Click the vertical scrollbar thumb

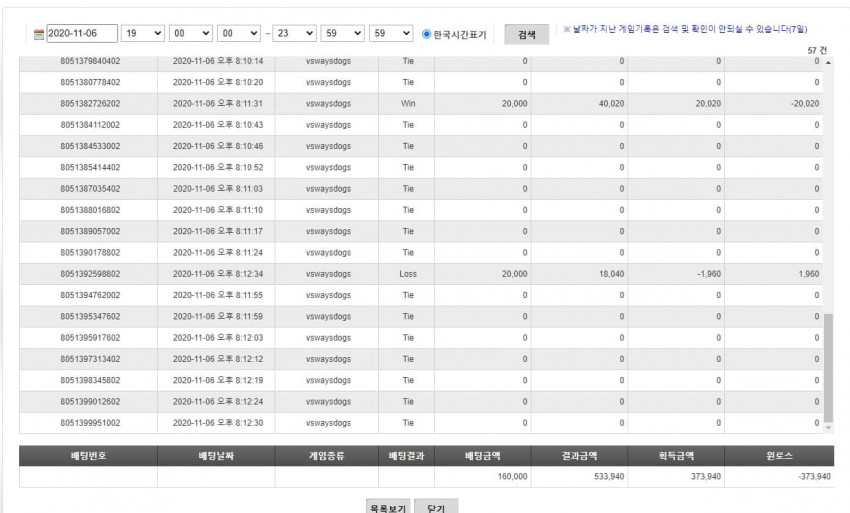click(x=828, y=368)
